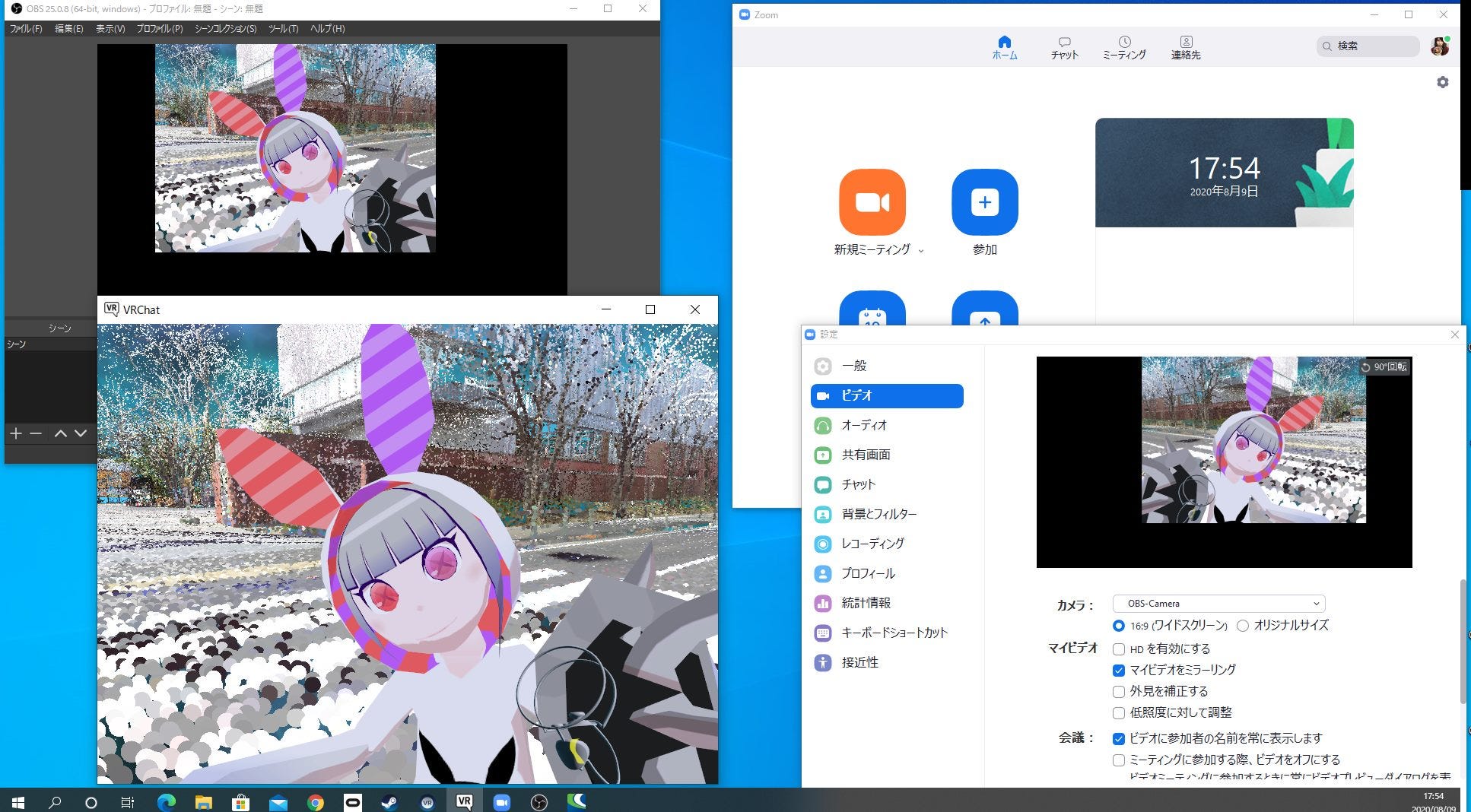Select Share Screen in settings sidebar

pos(887,455)
